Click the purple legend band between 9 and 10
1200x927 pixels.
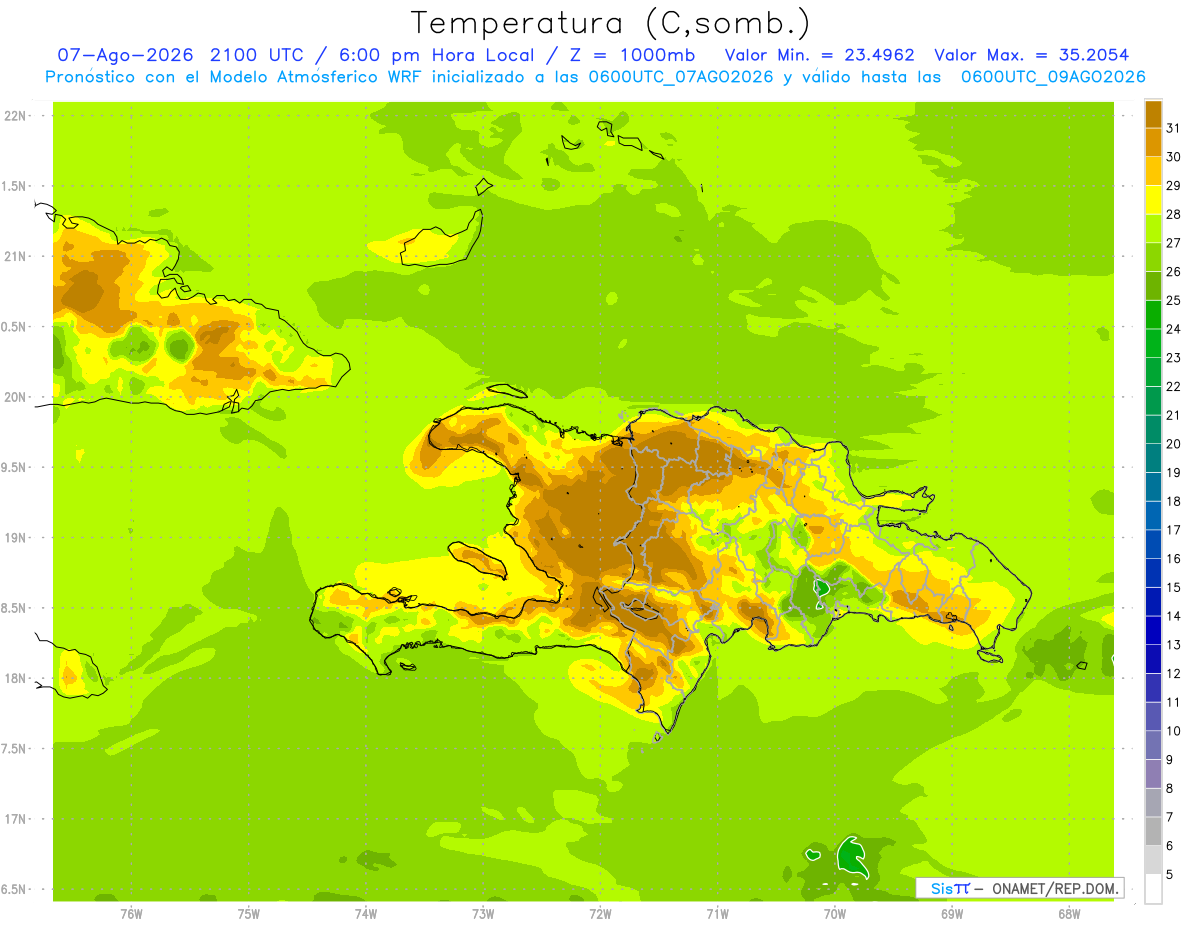pos(1153,745)
